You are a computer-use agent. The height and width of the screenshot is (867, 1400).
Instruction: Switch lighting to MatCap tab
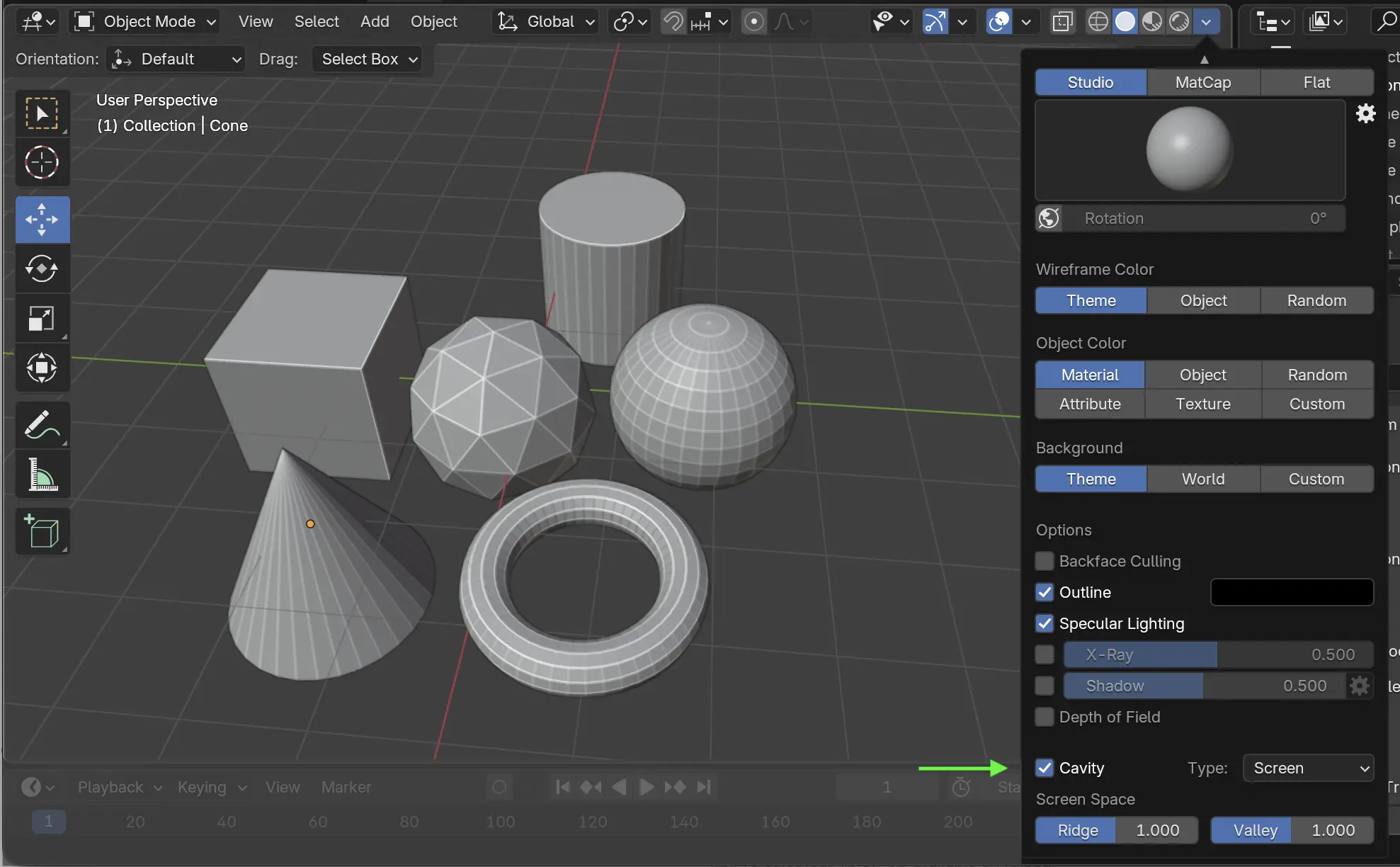coord(1203,82)
